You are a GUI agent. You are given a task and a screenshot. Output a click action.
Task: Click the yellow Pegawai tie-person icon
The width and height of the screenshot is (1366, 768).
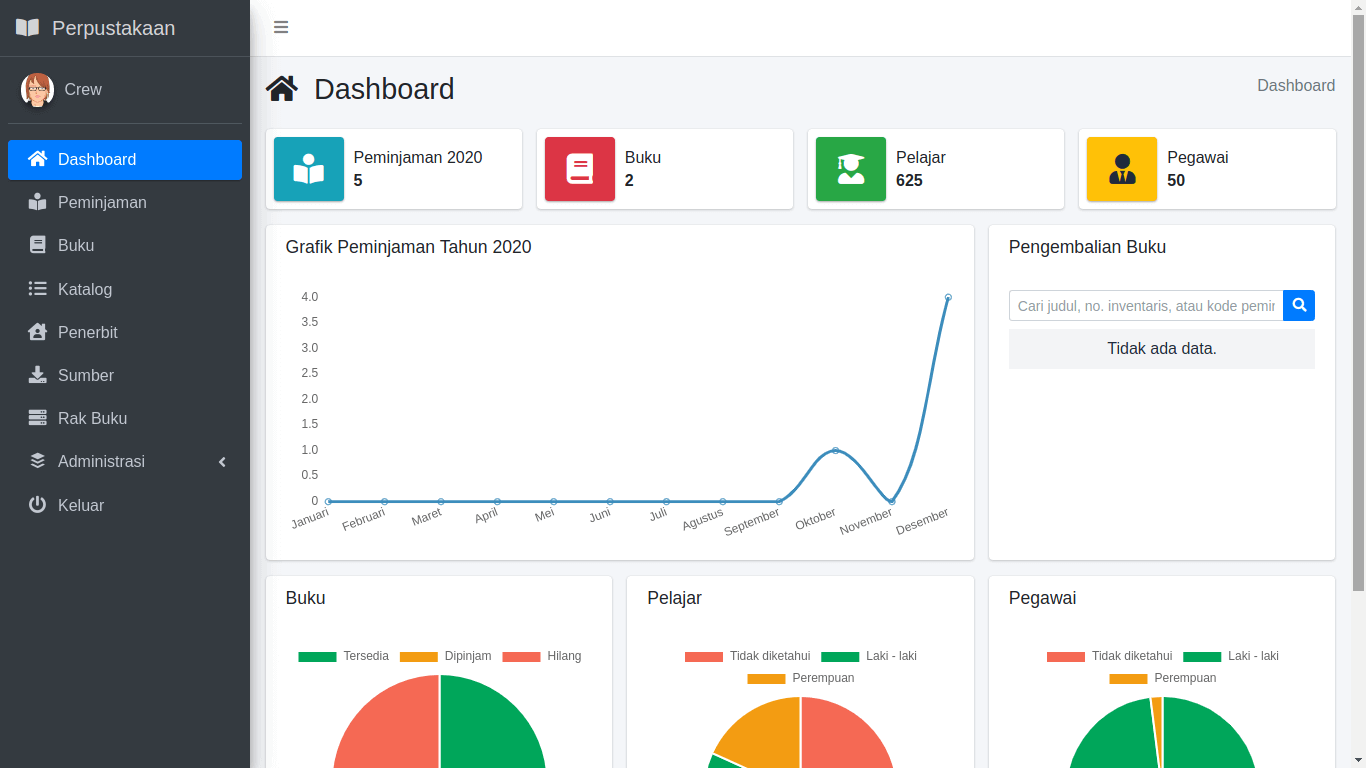[1122, 169]
